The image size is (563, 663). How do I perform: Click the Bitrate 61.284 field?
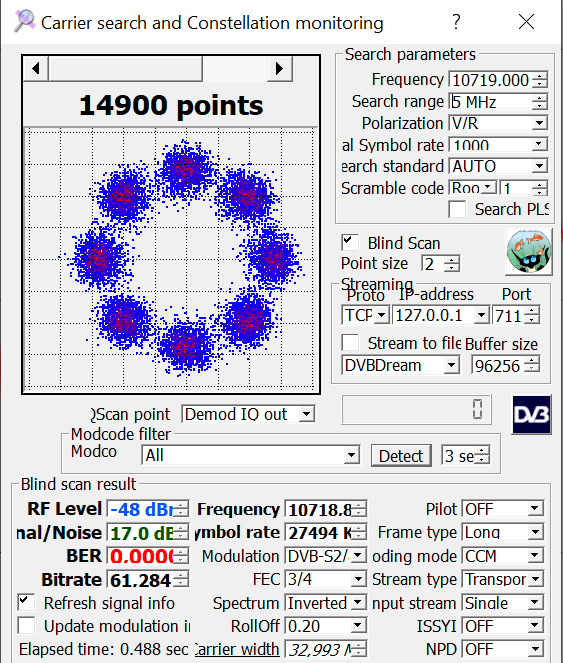148,579
